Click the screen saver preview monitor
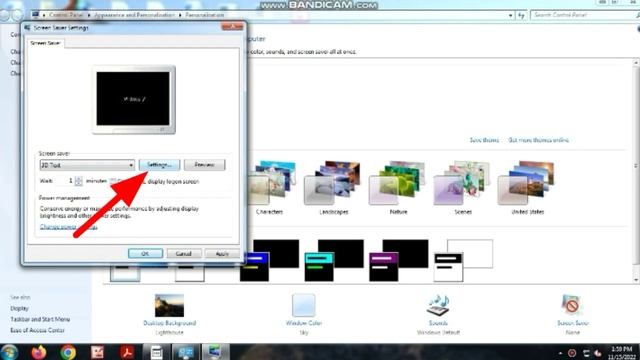This screenshot has height=360, width=640. pos(133,100)
